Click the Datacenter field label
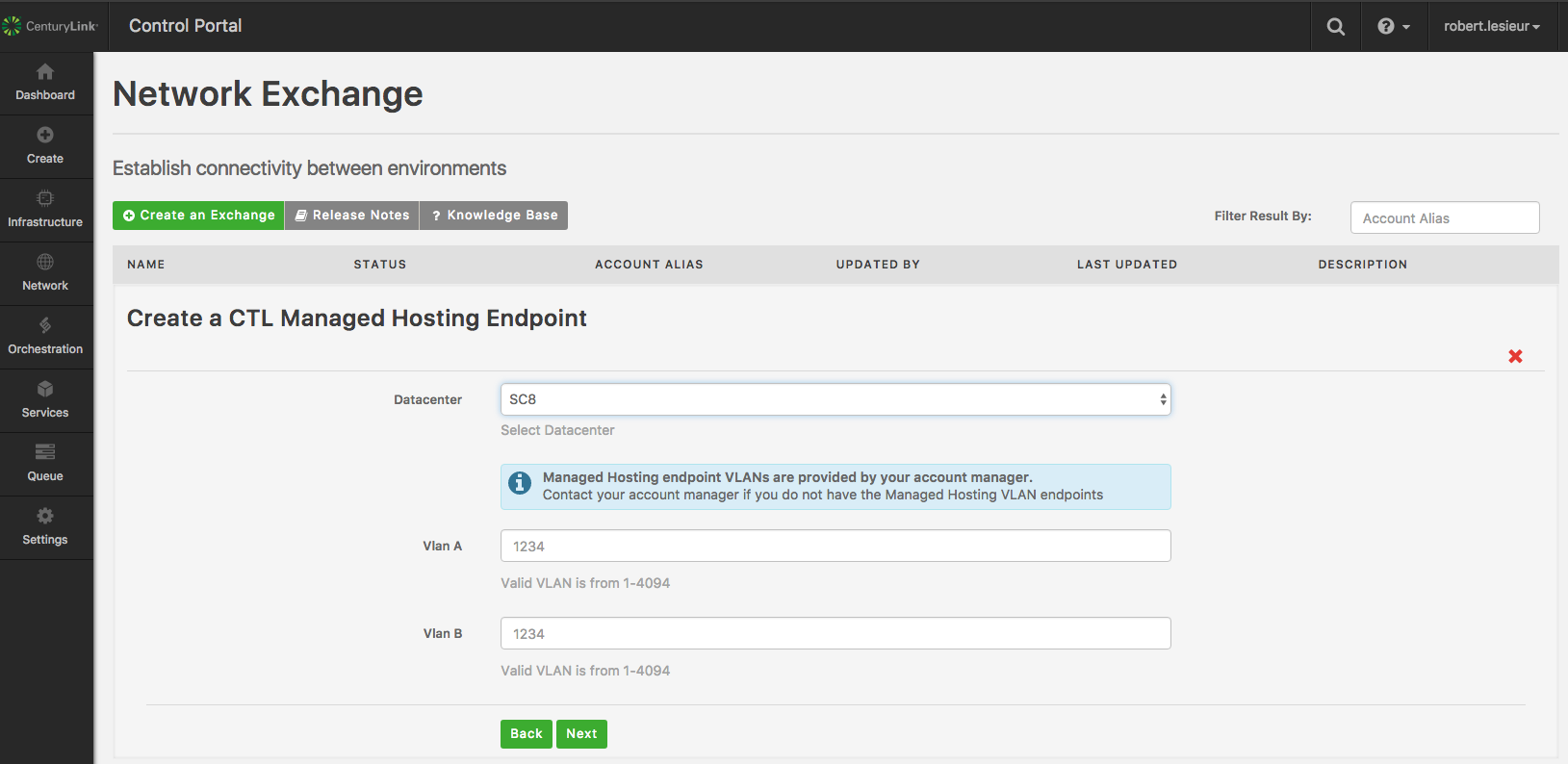This screenshot has width=1568, height=764. click(427, 400)
